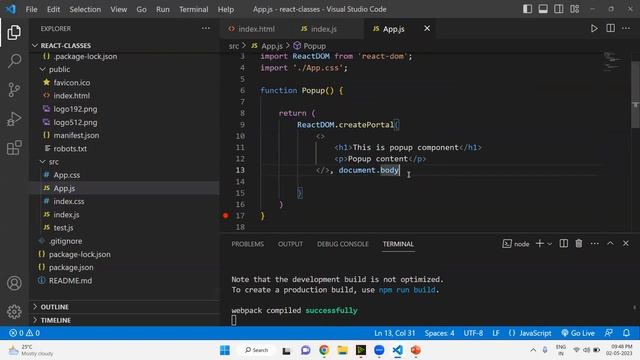This screenshot has width=640, height=360.
Task: Kill the terminal with trash icon
Action: coord(579,243)
